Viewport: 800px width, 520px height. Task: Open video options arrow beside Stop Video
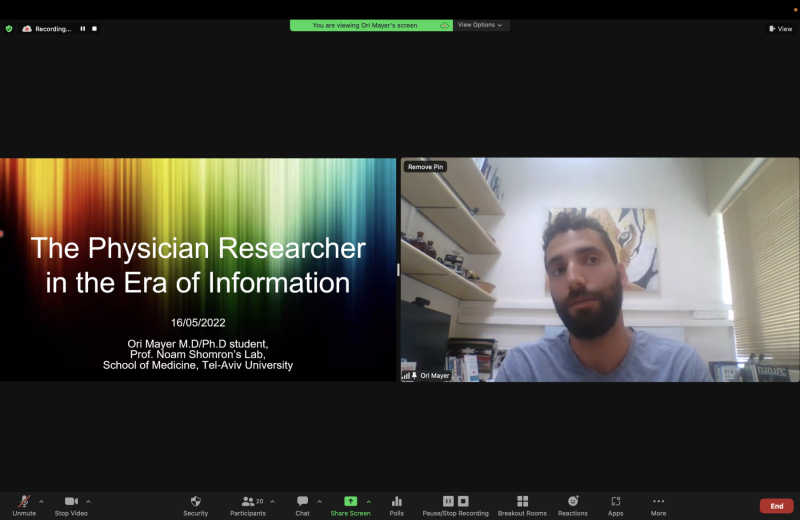[88, 502]
